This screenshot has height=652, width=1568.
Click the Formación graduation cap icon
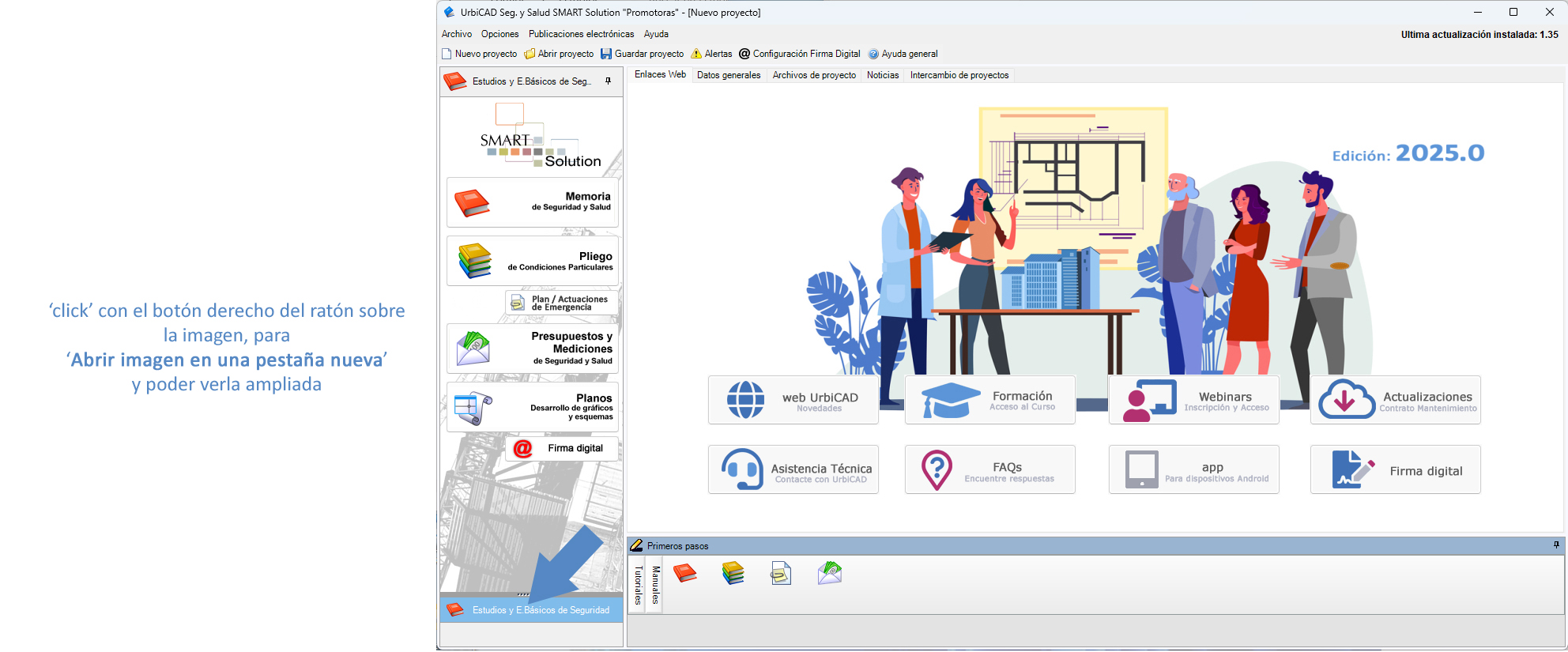click(951, 400)
